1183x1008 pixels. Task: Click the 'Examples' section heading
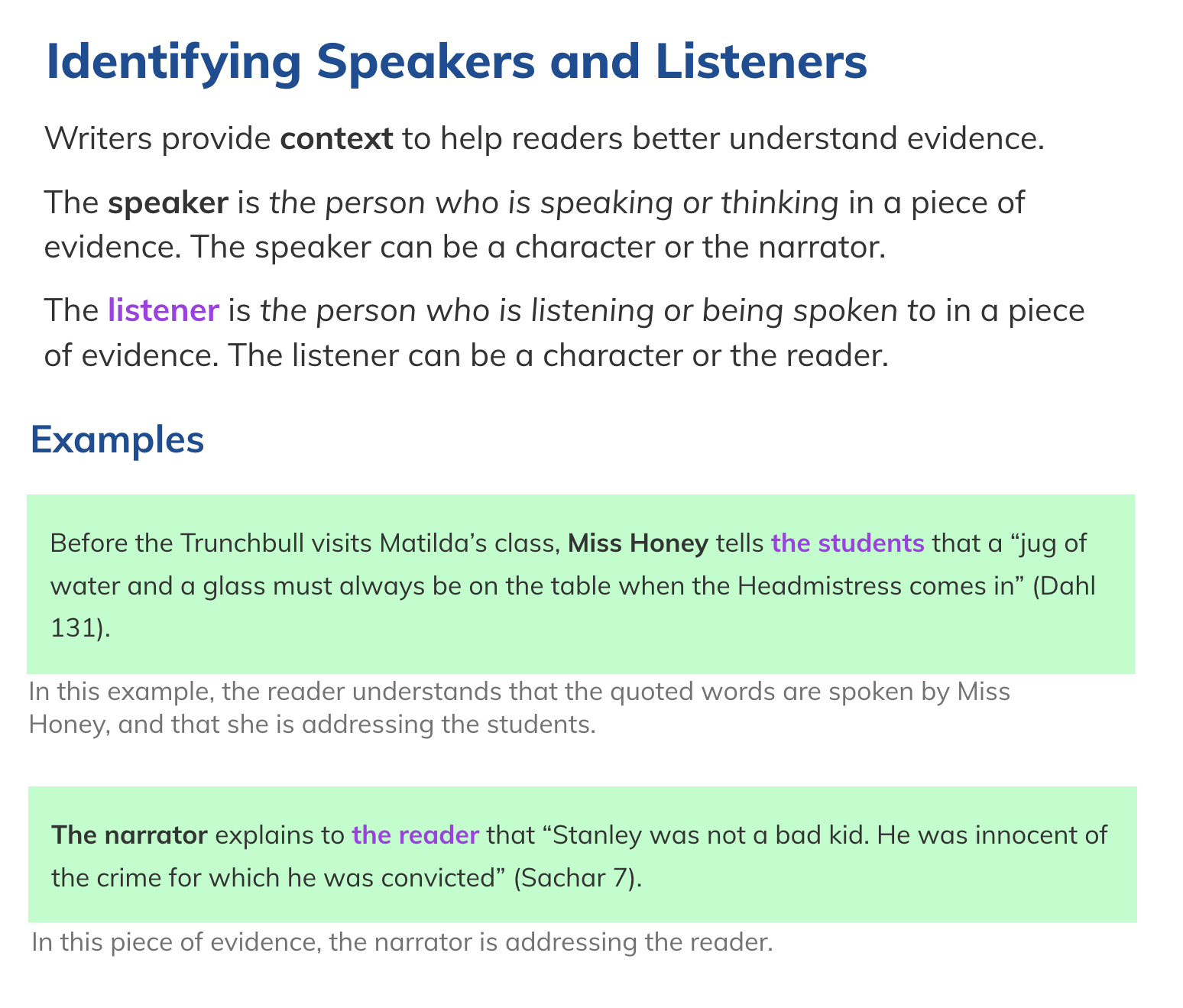pos(117,440)
